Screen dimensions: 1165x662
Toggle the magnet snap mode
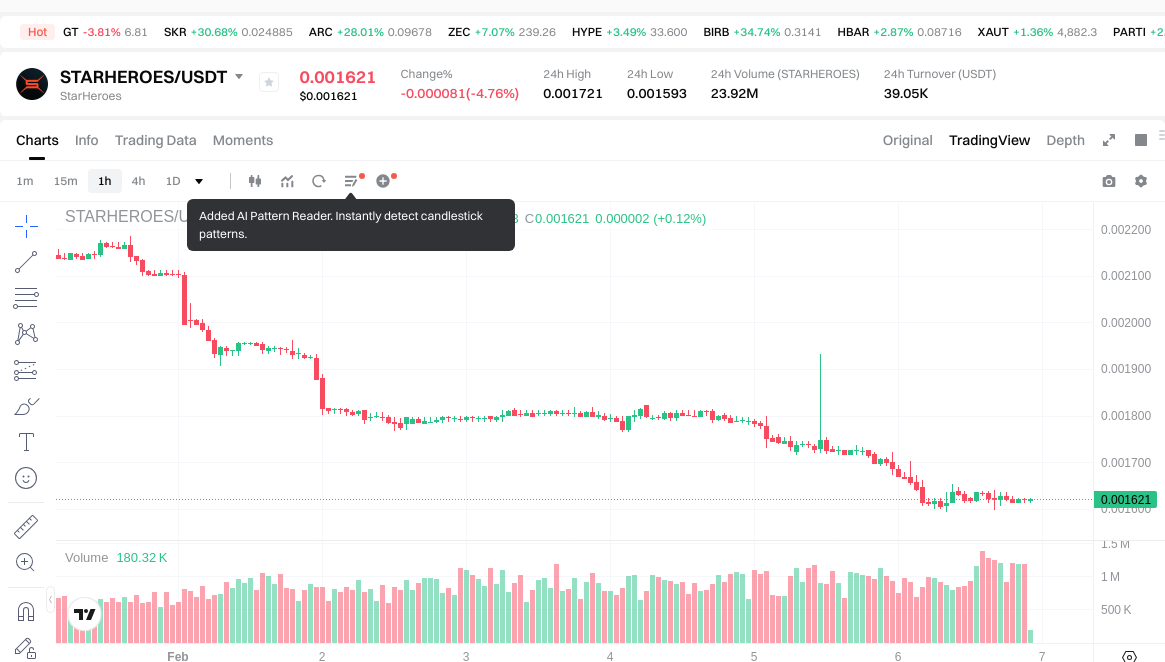tap(26, 610)
